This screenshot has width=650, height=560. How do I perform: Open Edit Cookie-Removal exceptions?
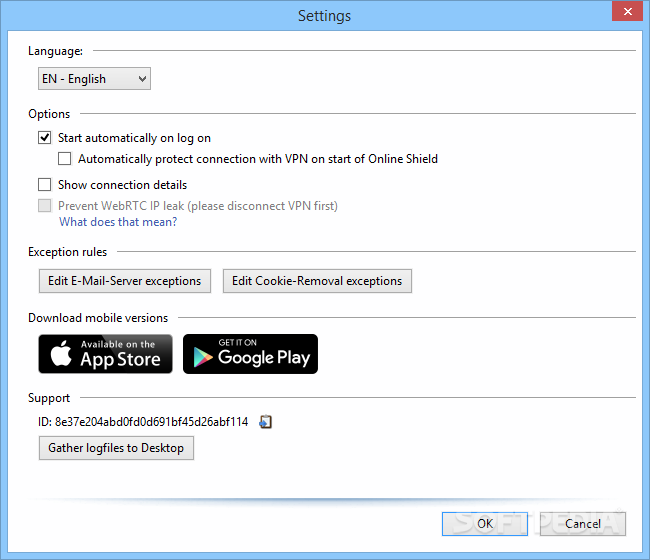click(317, 281)
